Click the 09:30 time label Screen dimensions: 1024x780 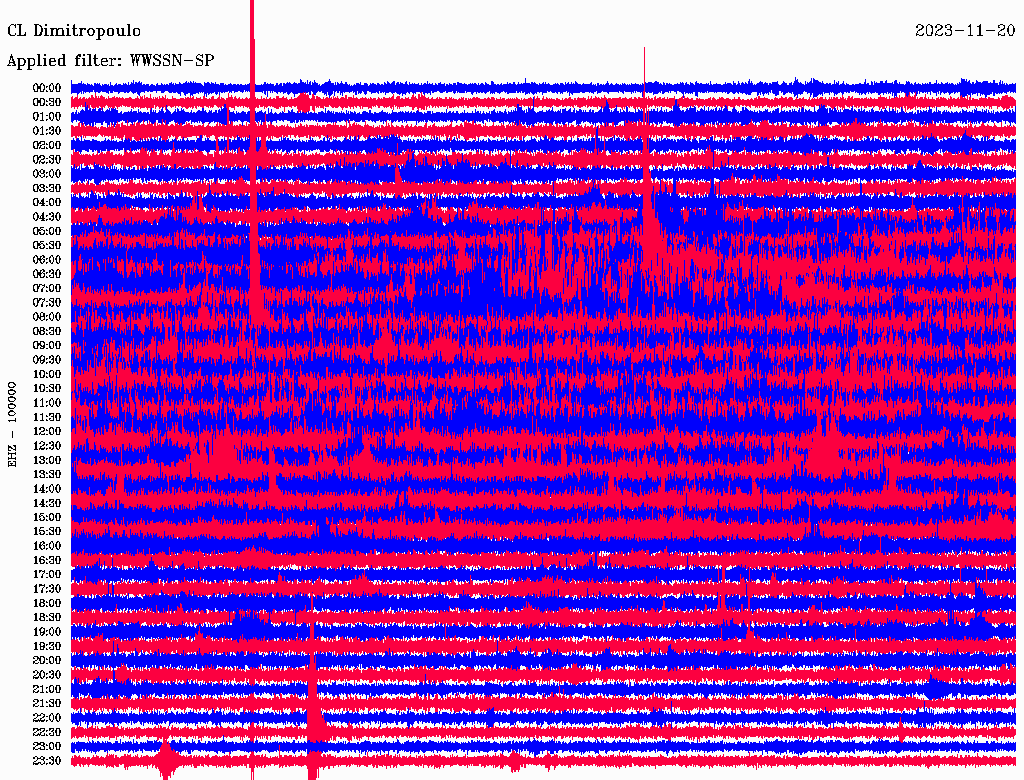(x=47, y=360)
